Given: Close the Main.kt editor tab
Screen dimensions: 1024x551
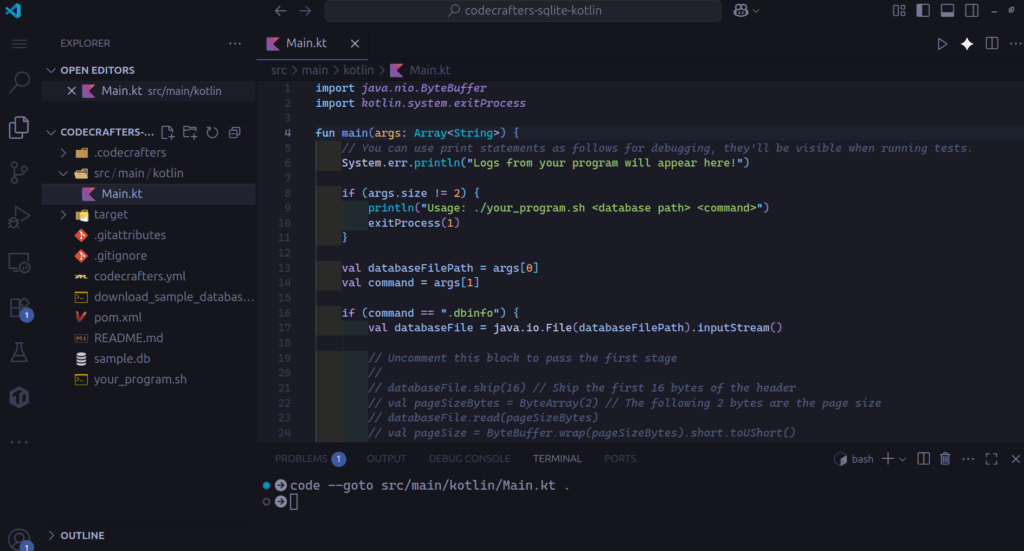Looking at the screenshot, I should [355, 44].
